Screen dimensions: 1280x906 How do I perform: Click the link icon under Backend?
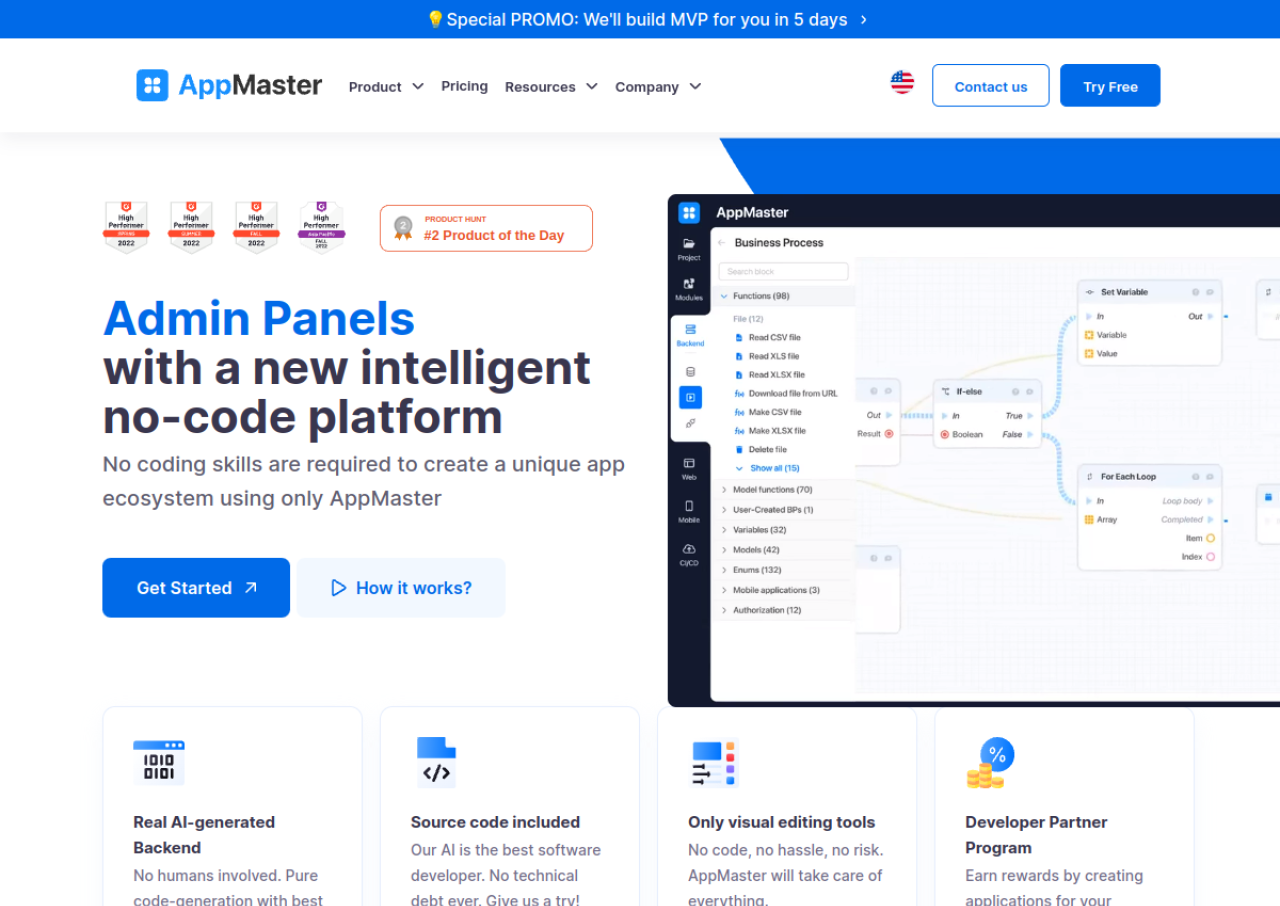[690, 424]
